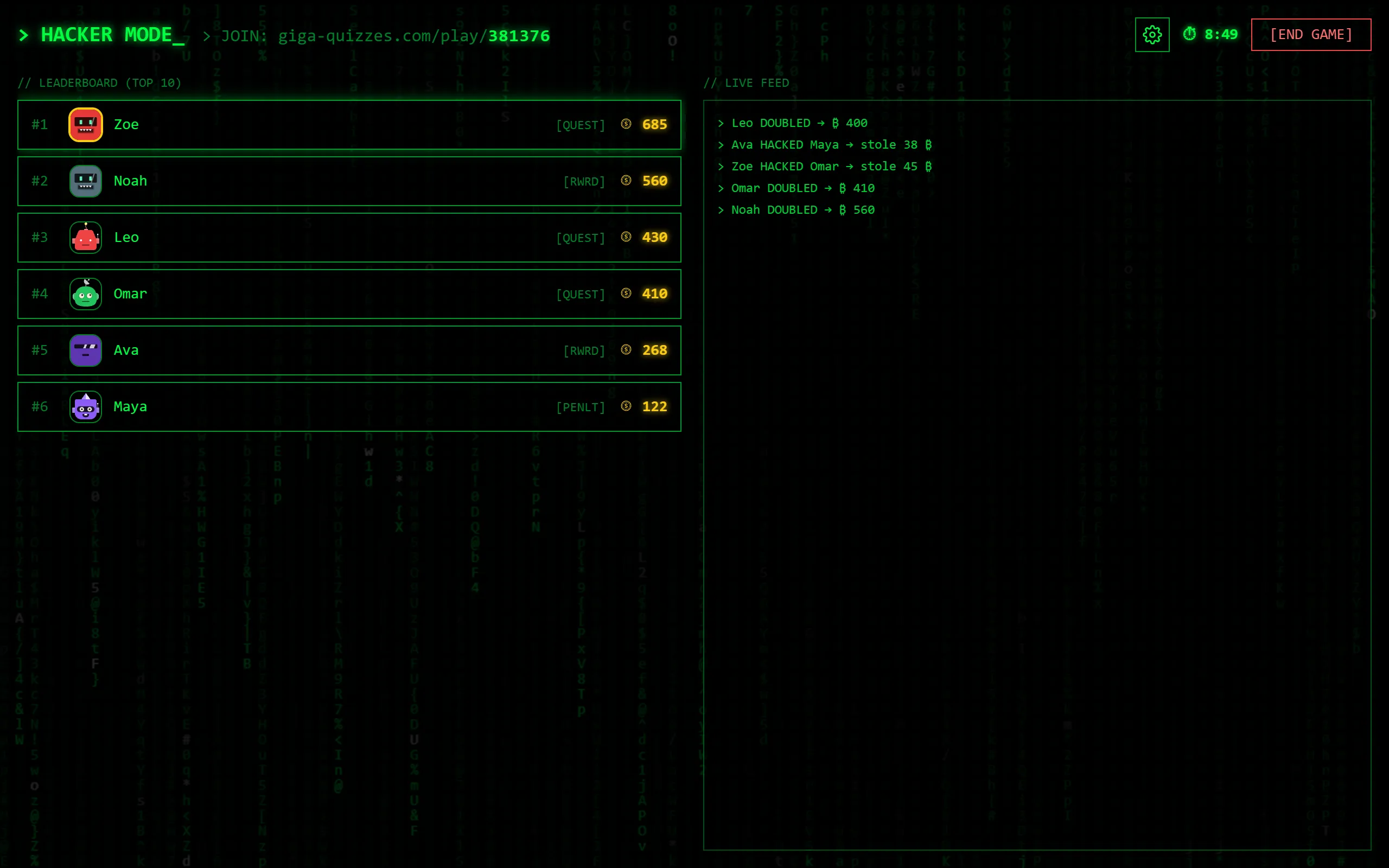Click Zoe's score 685
1389x868 pixels.
(654, 125)
